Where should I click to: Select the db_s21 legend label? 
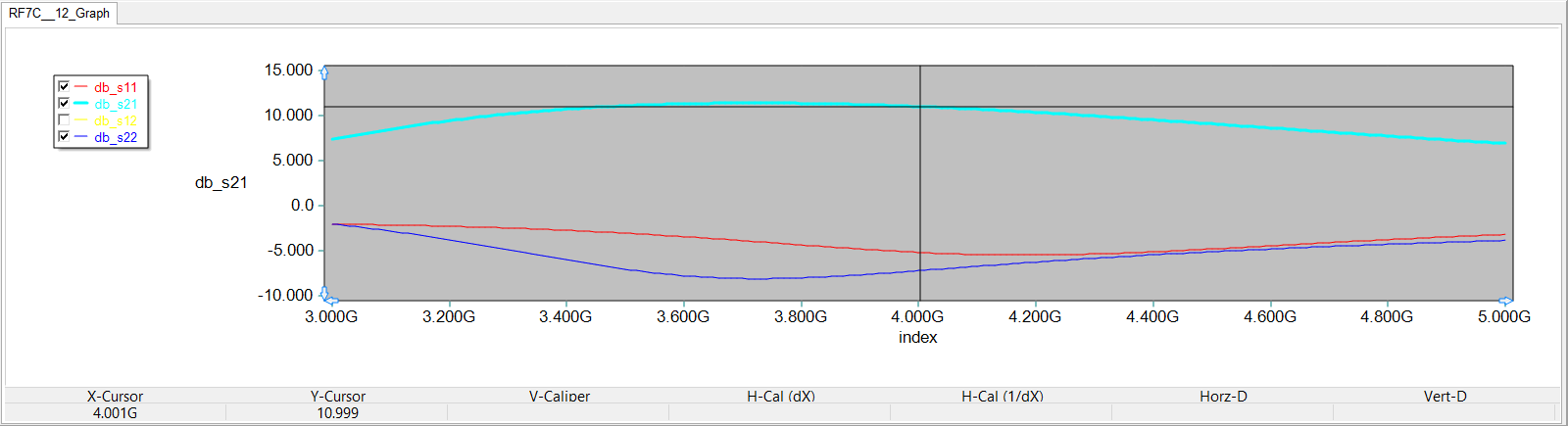pyautogui.click(x=116, y=104)
